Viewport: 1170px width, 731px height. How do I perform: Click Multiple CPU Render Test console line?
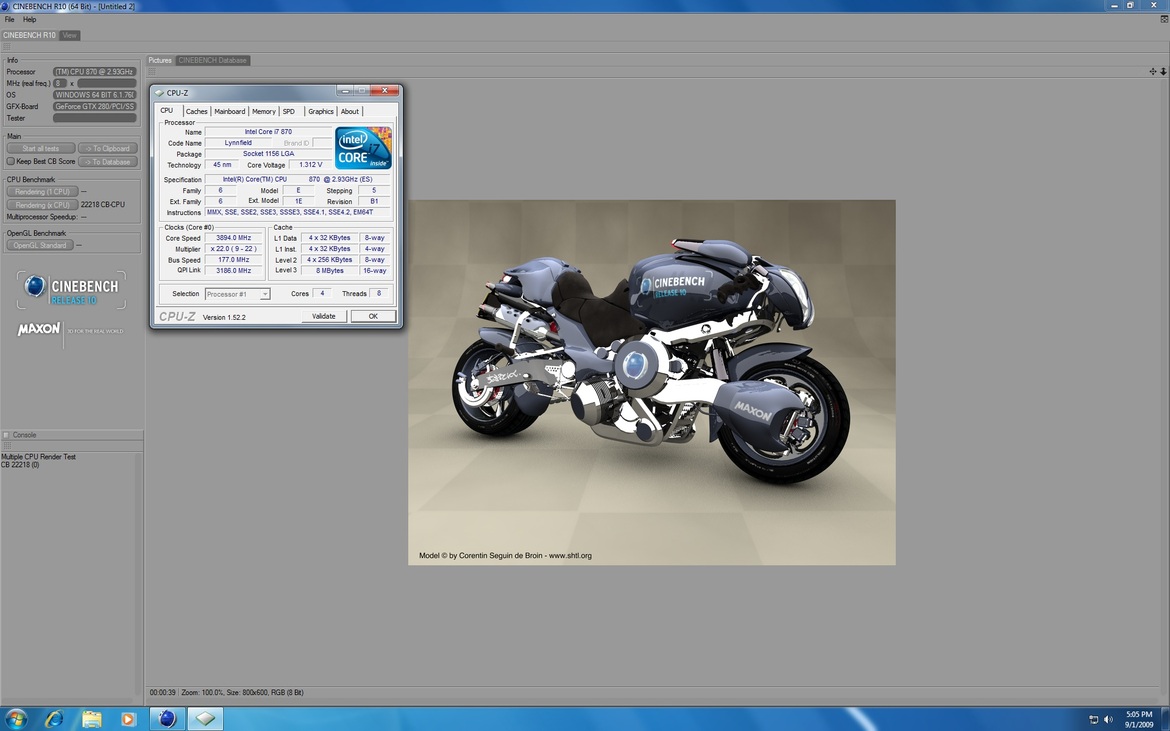click(x=39, y=457)
